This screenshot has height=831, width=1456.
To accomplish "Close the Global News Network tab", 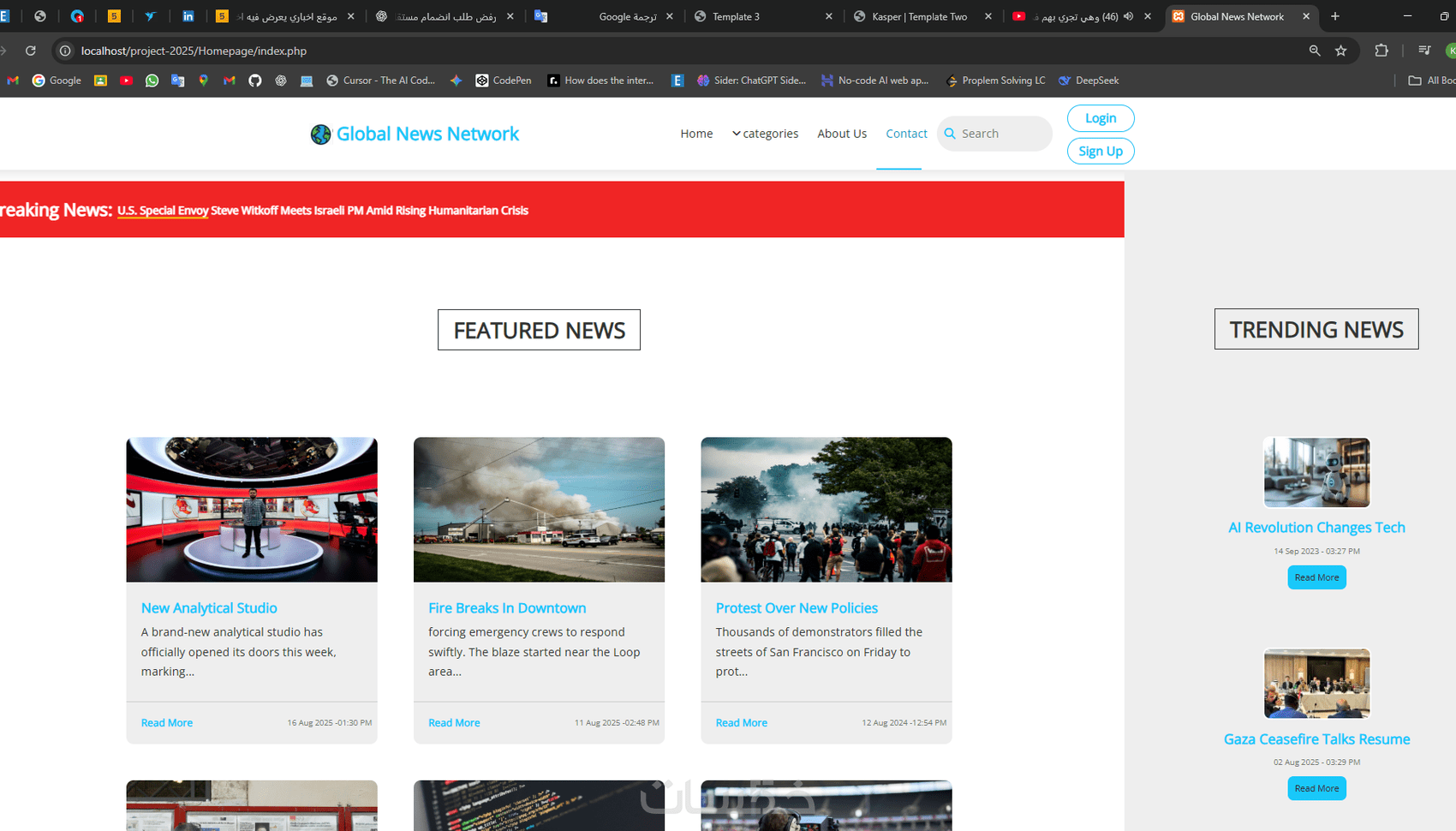I will pos(1306,16).
